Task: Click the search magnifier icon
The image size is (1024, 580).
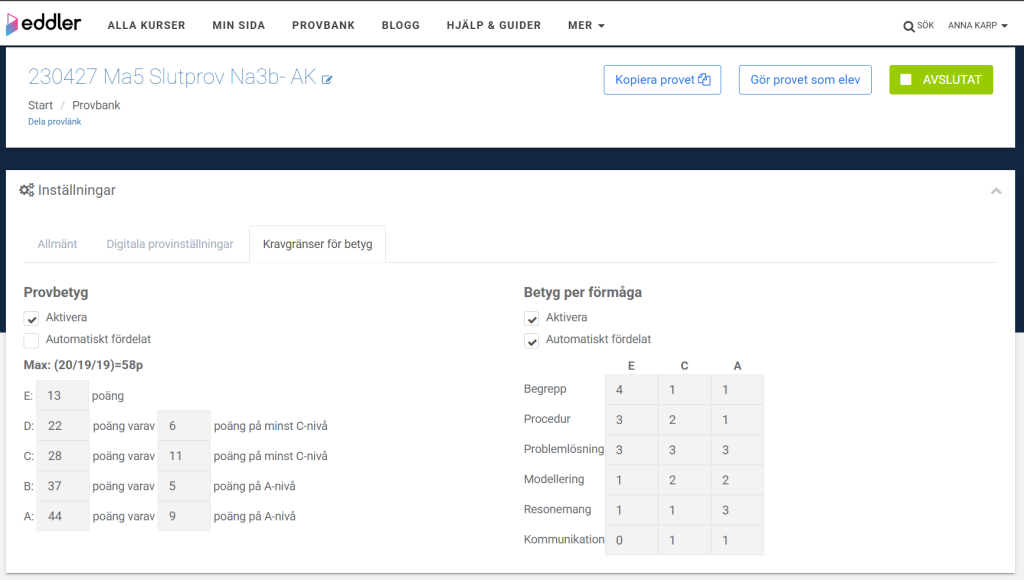Action: 908,26
